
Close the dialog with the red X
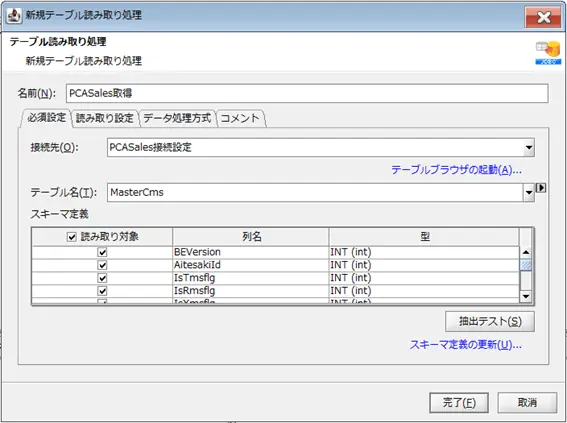(x=543, y=17)
